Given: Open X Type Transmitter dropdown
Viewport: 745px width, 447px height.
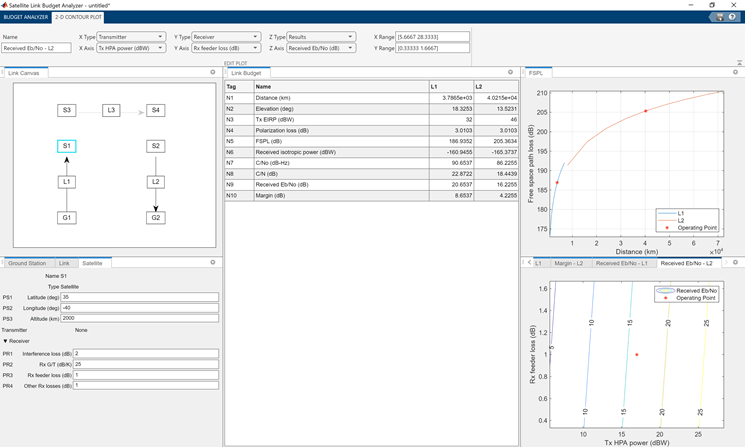Looking at the screenshot, I should 131,37.
